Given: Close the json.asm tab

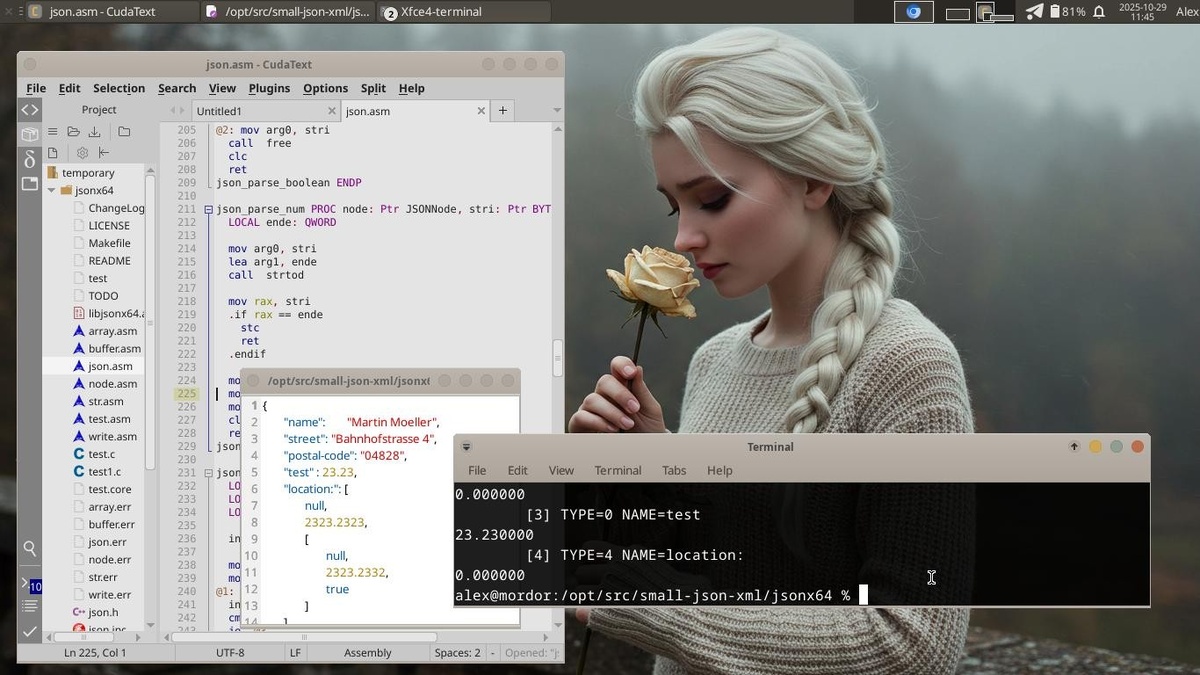Looking at the screenshot, I should 480,111.
